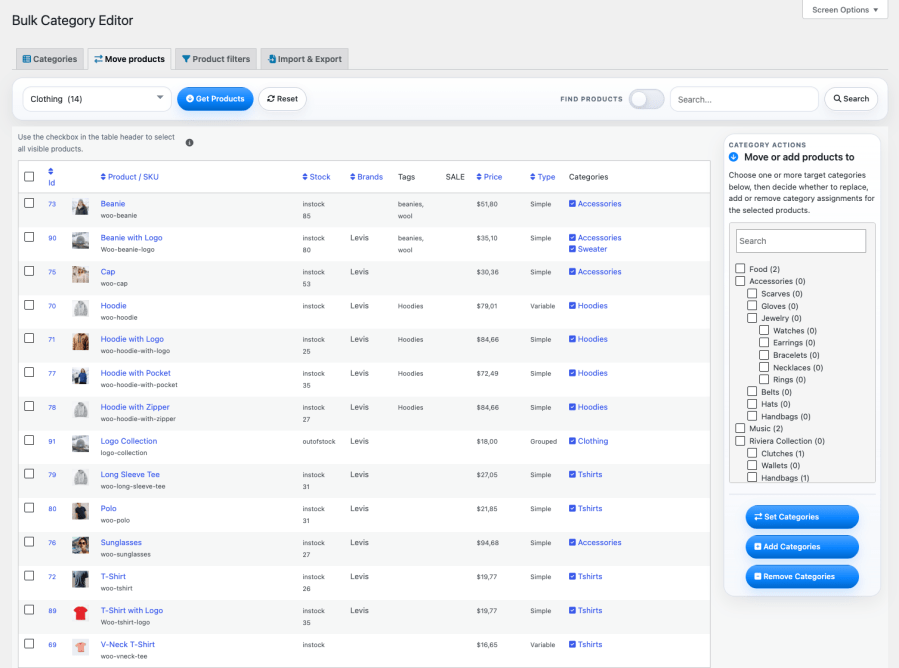Click the Hoodie with Logo thumbnail

pyautogui.click(x=80, y=342)
